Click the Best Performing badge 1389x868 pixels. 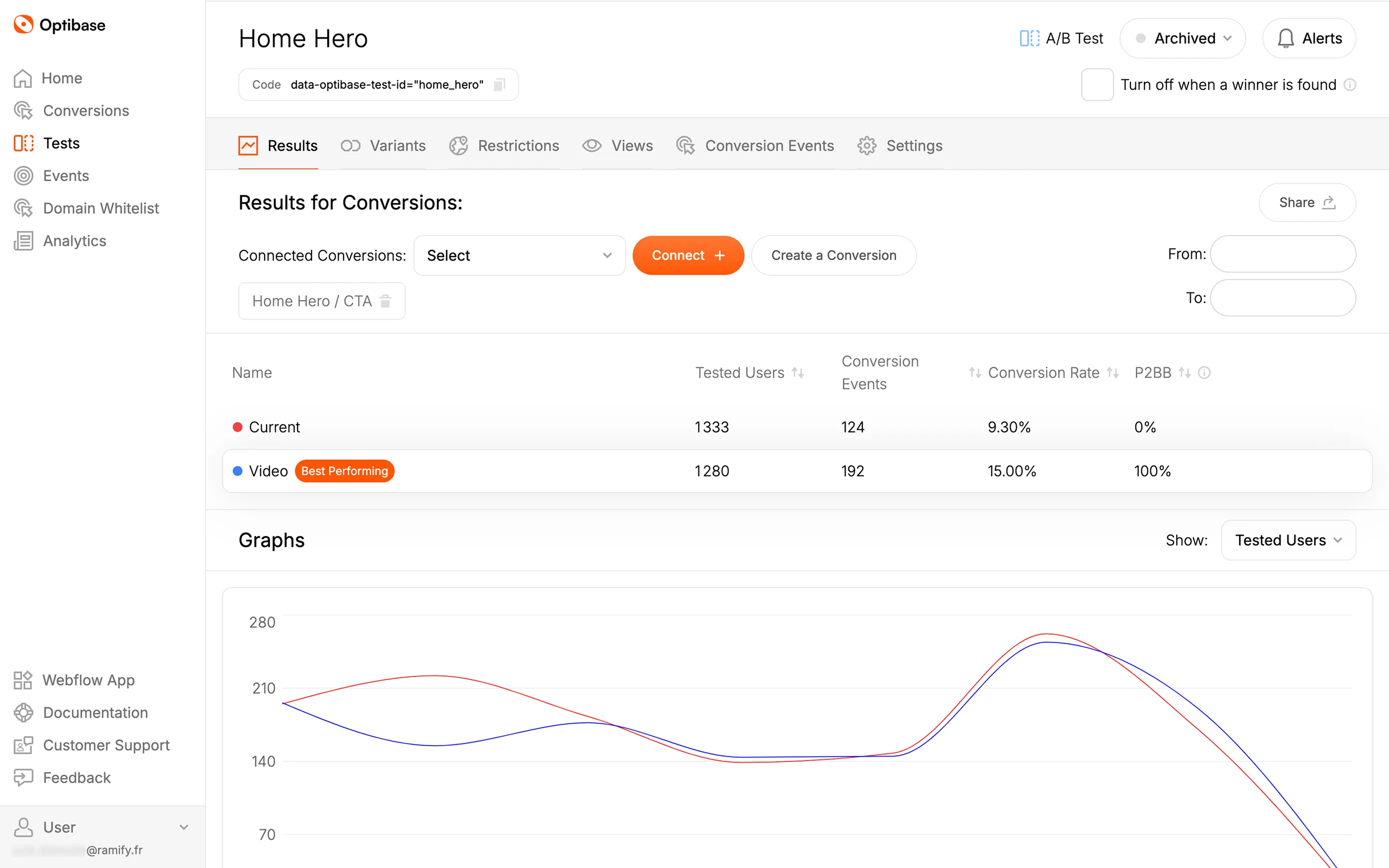(345, 471)
